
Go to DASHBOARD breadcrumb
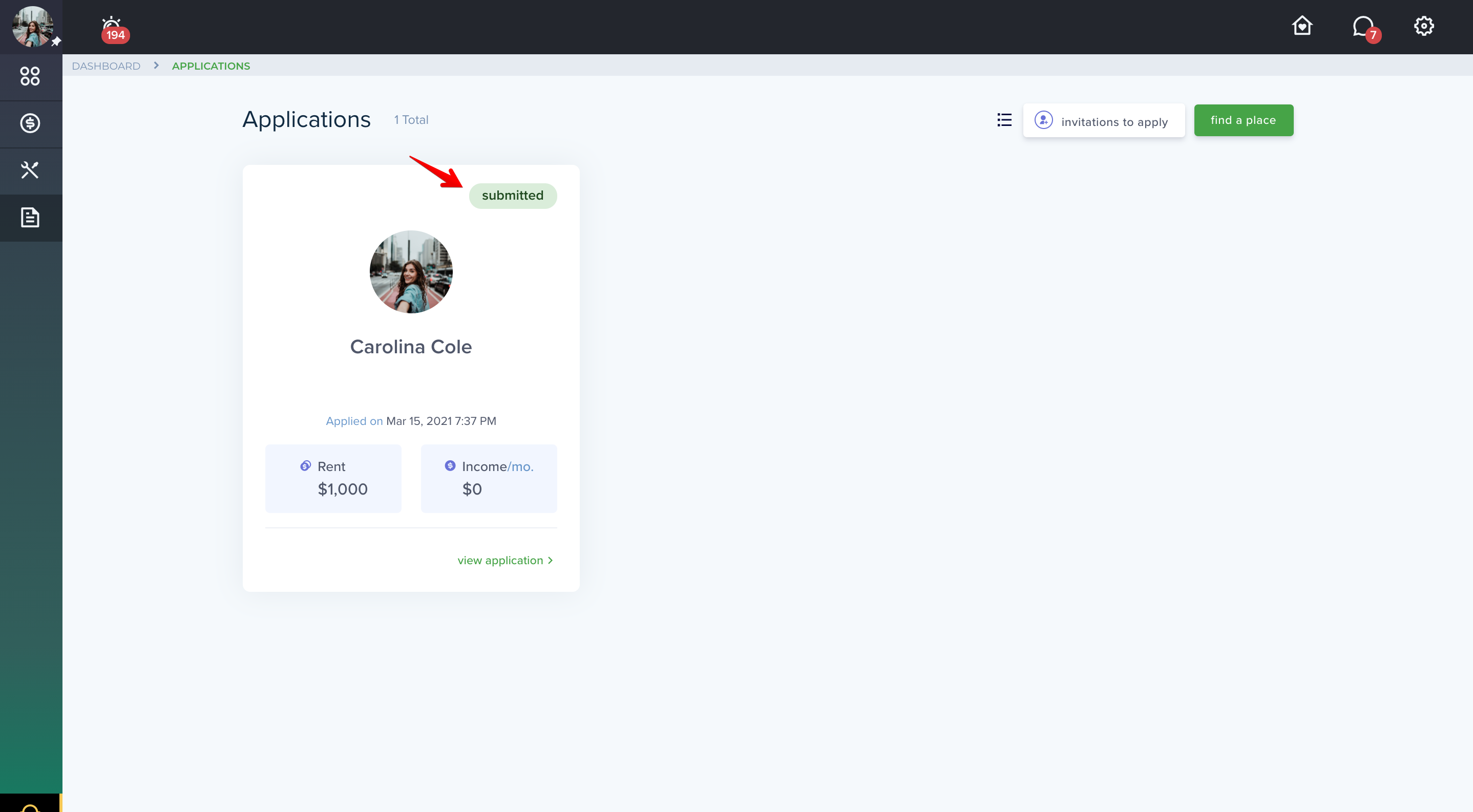pyautogui.click(x=106, y=66)
